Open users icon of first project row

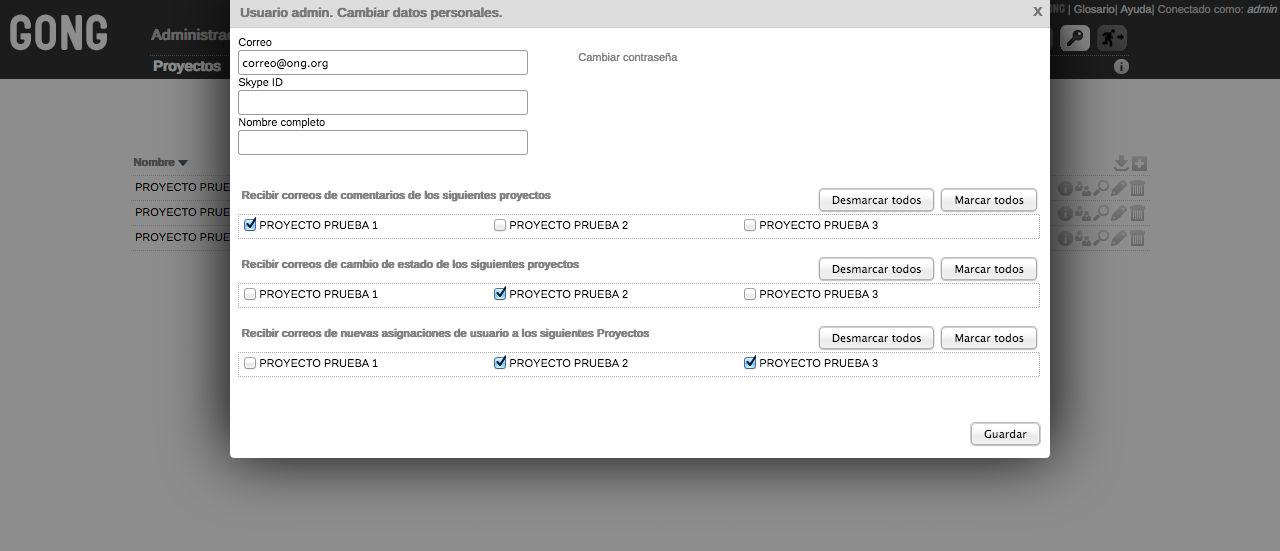[x=1083, y=188]
